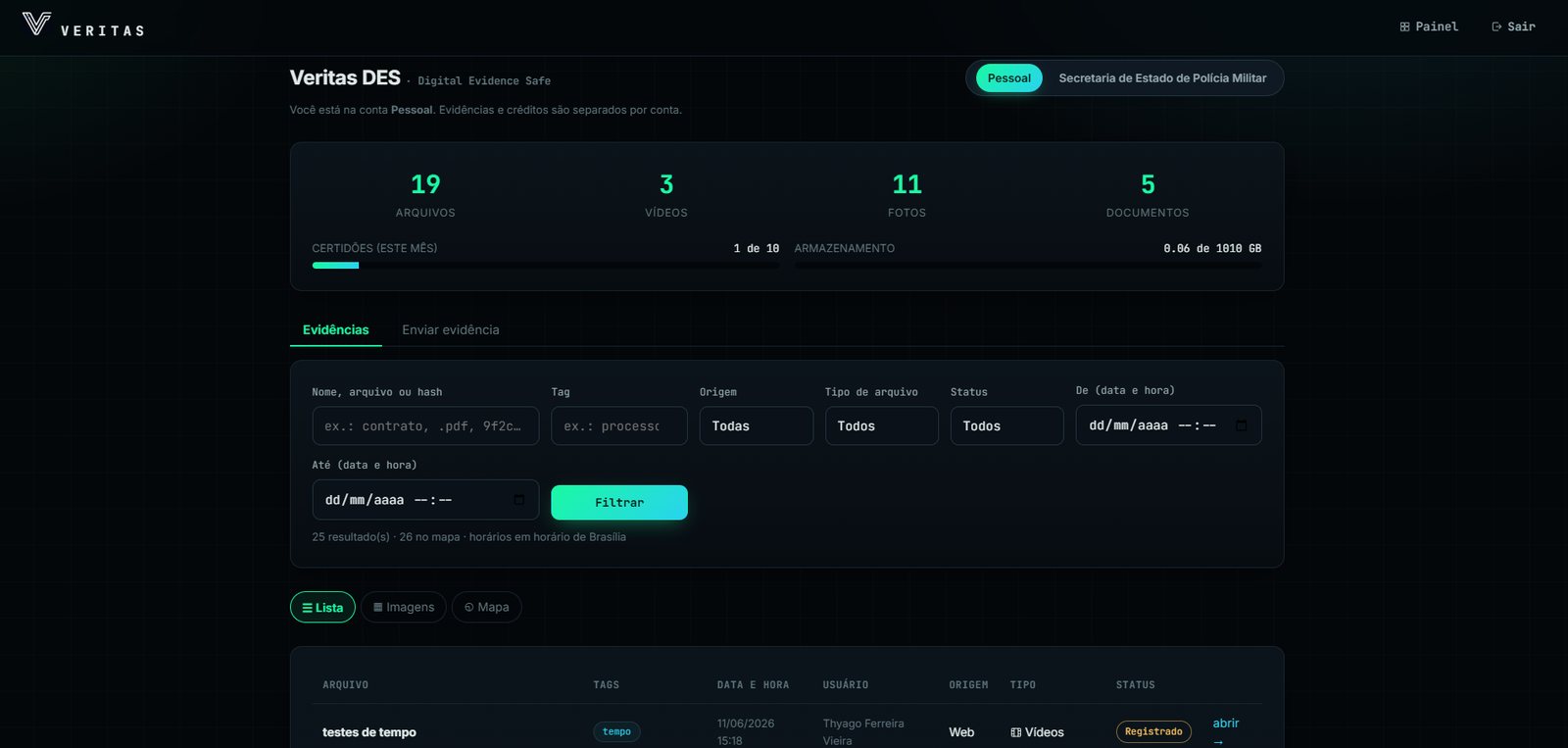Go to Painel in the top navigation
Image resolution: width=1568 pixels, height=748 pixels.
pos(1429,26)
